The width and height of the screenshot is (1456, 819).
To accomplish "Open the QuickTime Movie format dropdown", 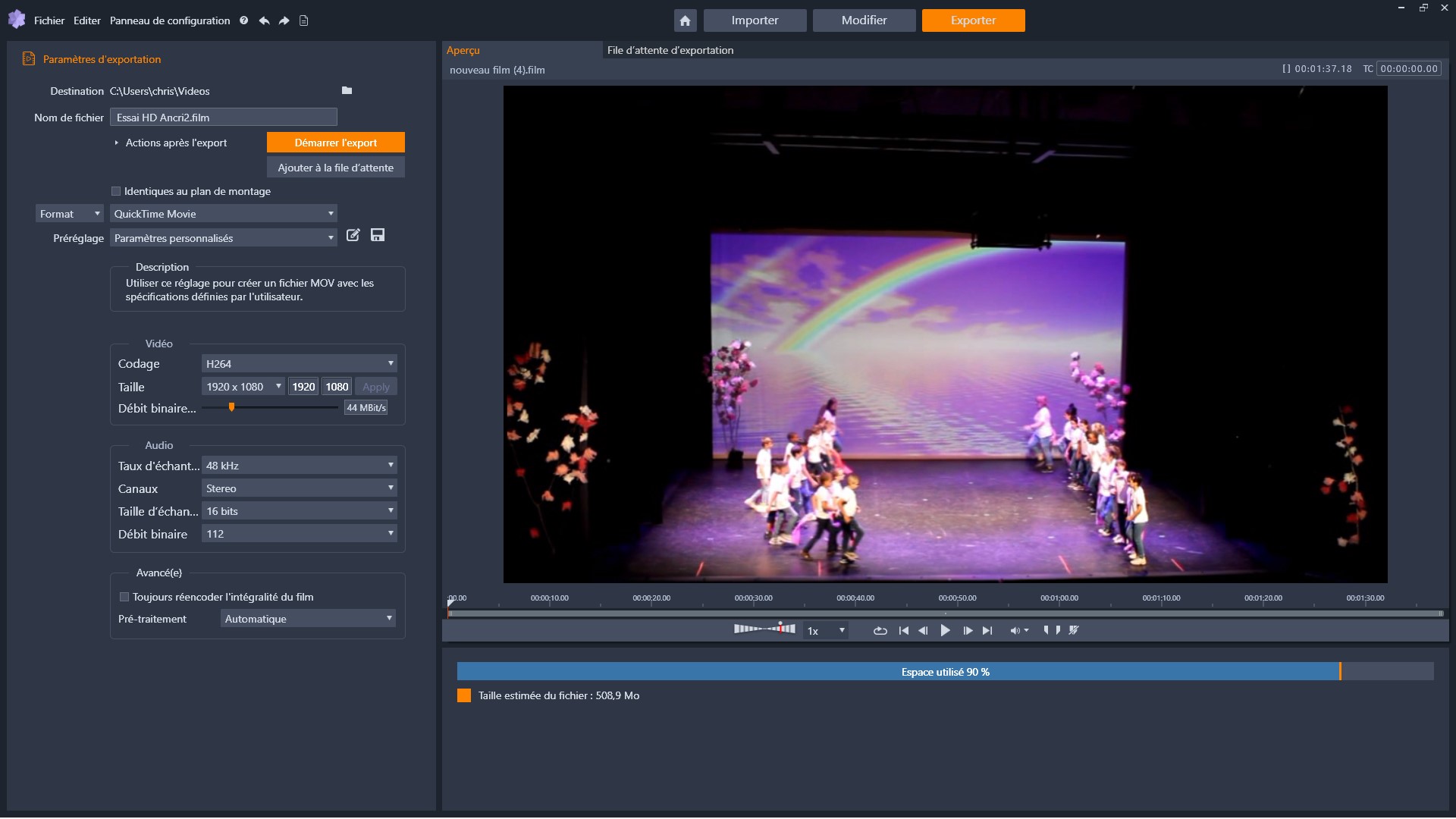I will [x=223, y=214].
